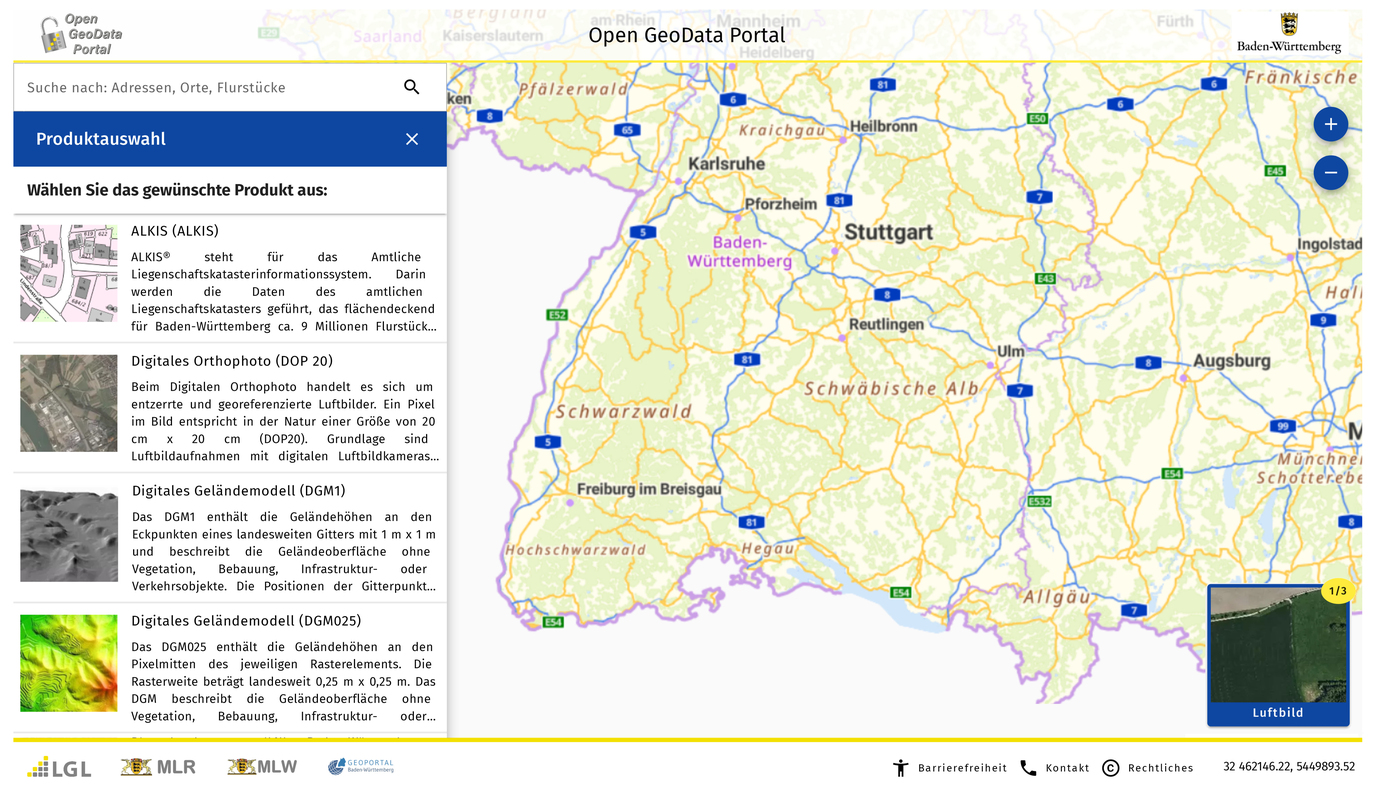
Task: Click the Kraichgau region label
Action: pyautogui.click(x=782, y=130)
